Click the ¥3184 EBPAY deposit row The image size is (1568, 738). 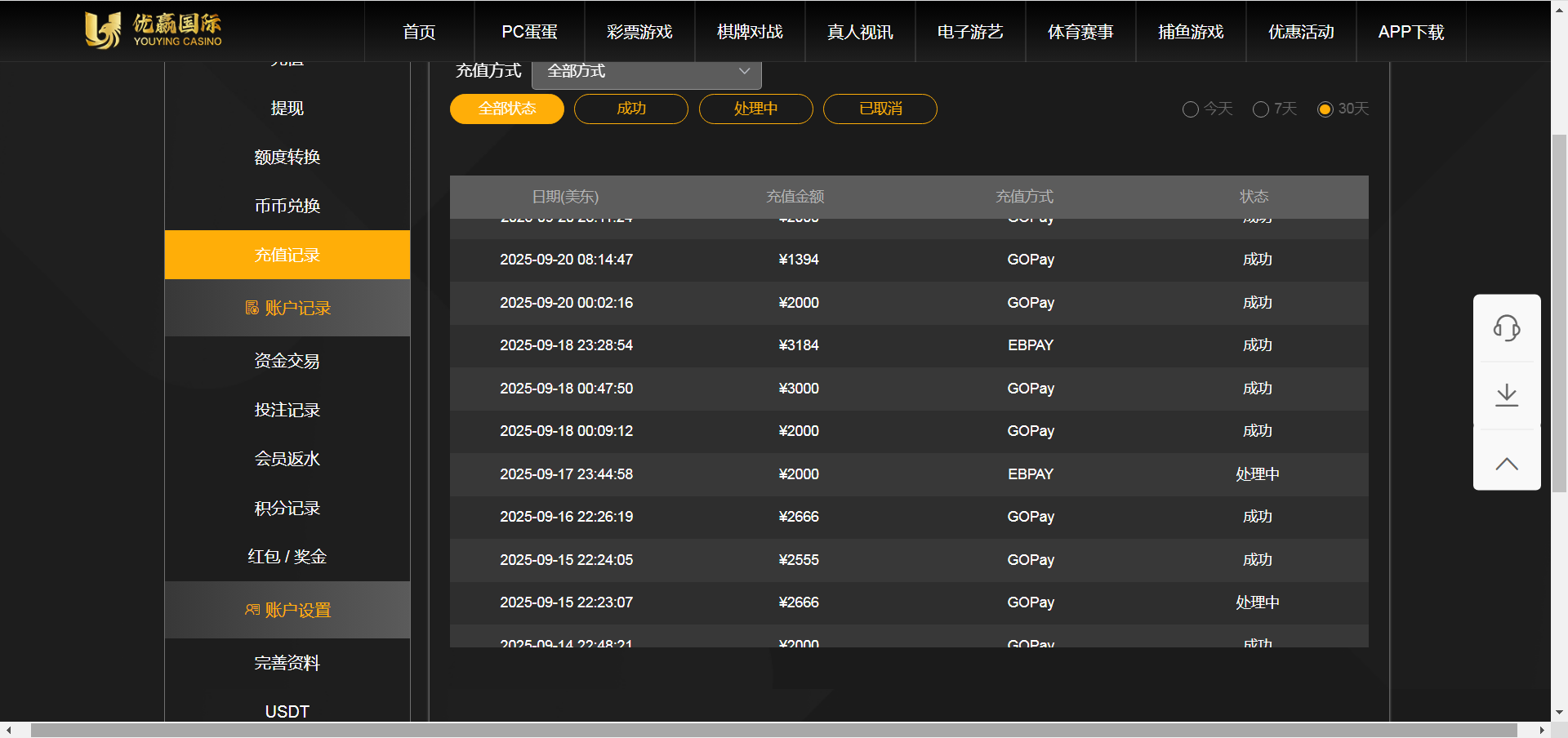click(908, 345)
